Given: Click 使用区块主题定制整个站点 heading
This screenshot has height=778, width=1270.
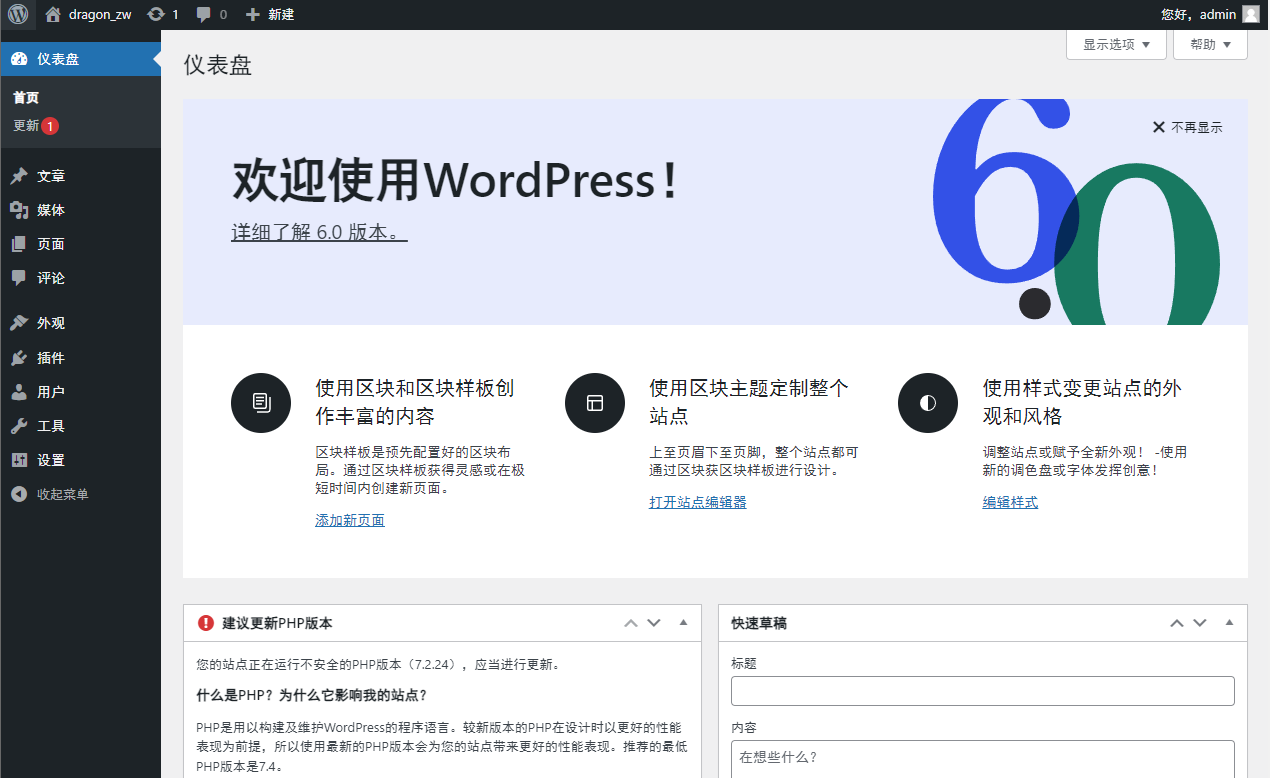Looking at the screenshot, I should pos(748,402).
